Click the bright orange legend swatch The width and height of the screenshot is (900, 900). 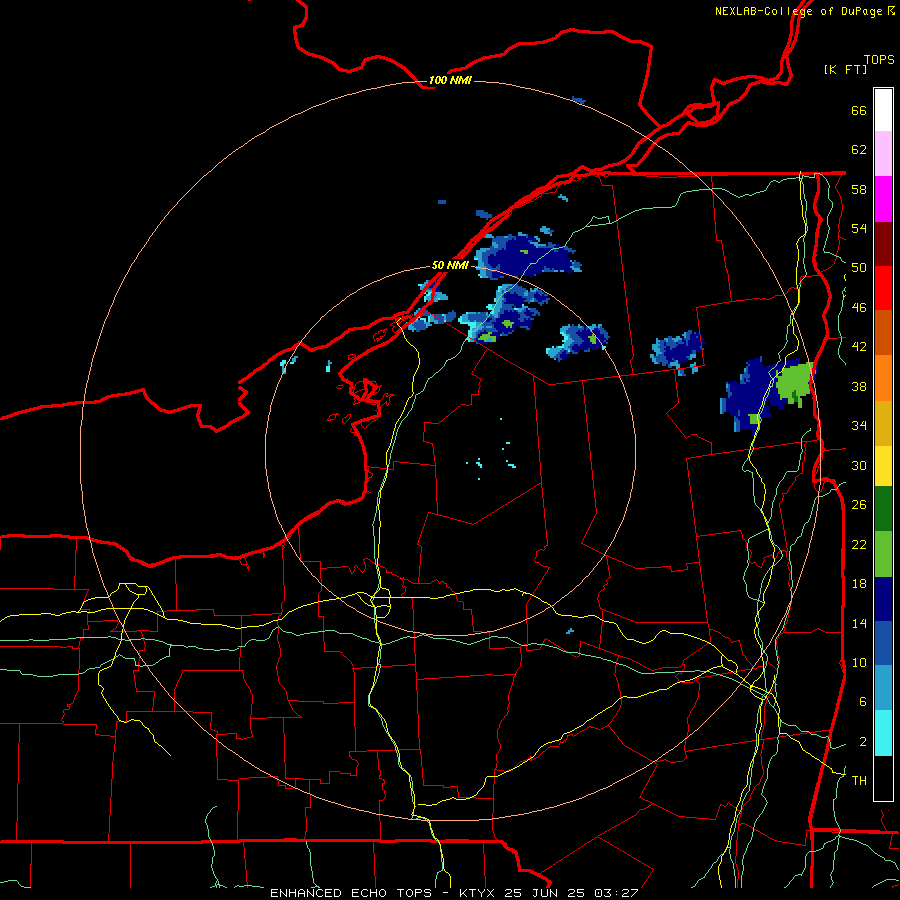click(x=883, y=378)
